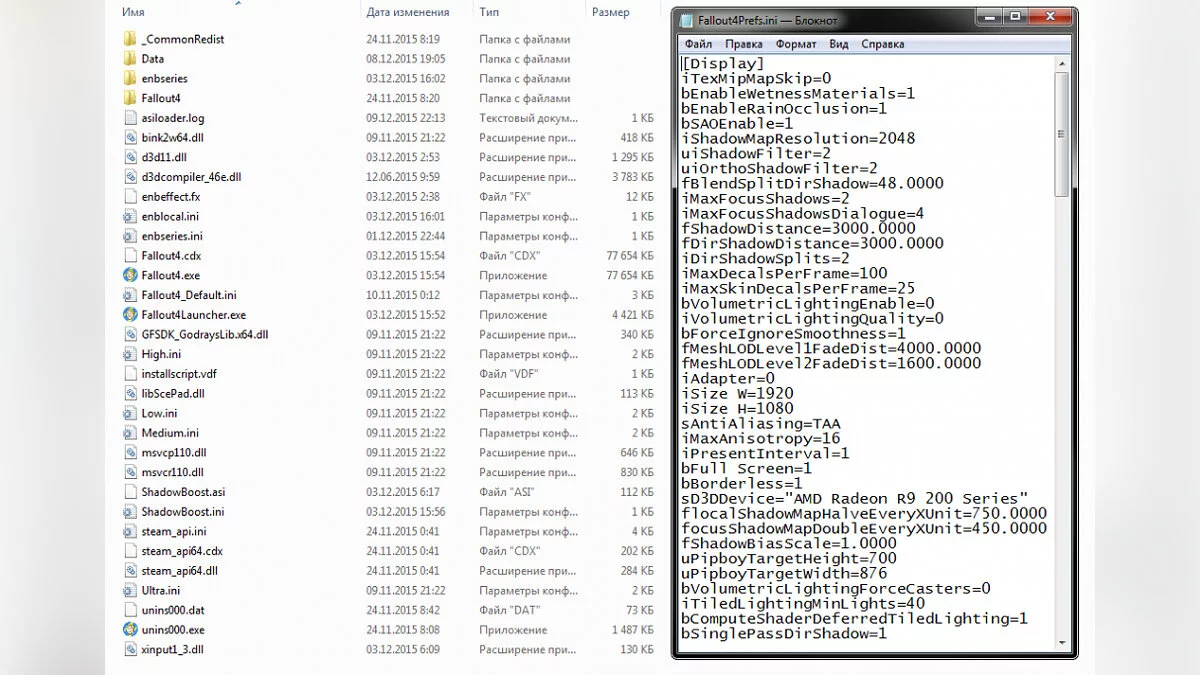This screenshot has height=675, width=1200.
Task: Sort files by the Размер column header
Action: click(611, 12)
